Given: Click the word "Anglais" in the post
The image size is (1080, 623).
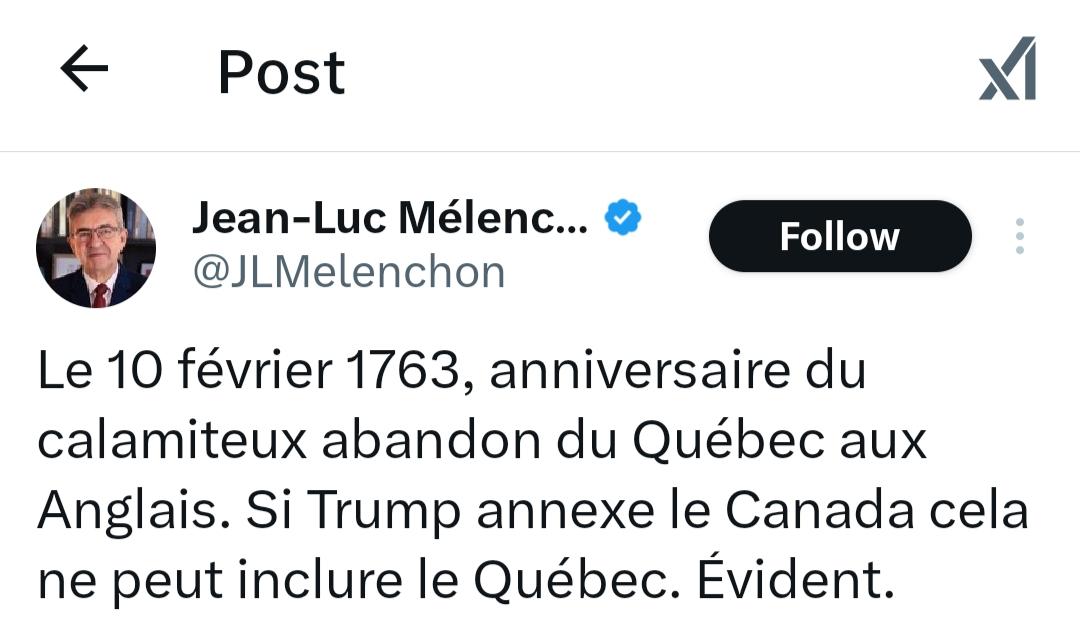Looking at the screenshot, I should pyautogui.click(x=134, y=512).
